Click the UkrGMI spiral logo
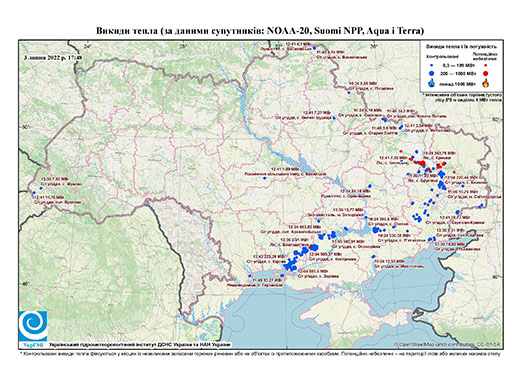Image resolution: width=520 pixels, height=368 pixels. point(33,327)
